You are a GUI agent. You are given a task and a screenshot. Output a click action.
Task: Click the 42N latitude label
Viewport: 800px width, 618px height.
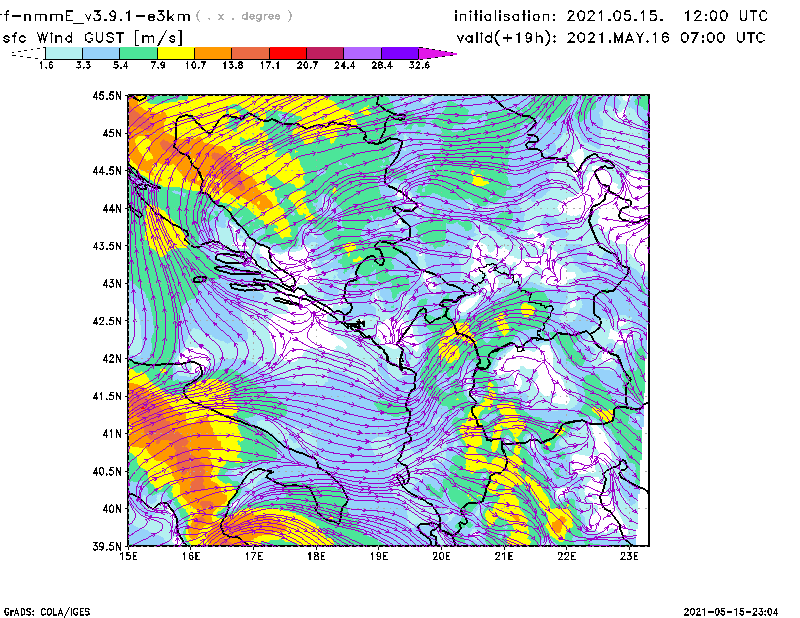[112, 359]
